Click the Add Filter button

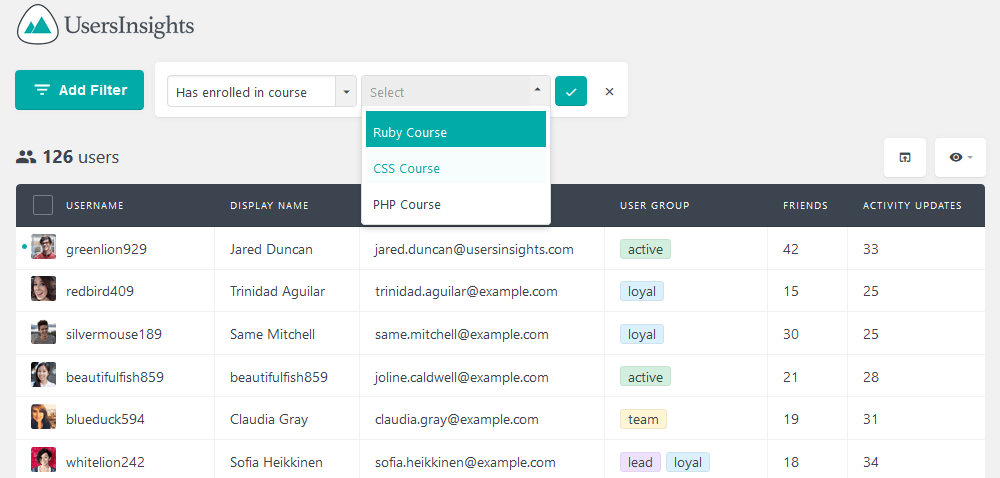(80, 90)
